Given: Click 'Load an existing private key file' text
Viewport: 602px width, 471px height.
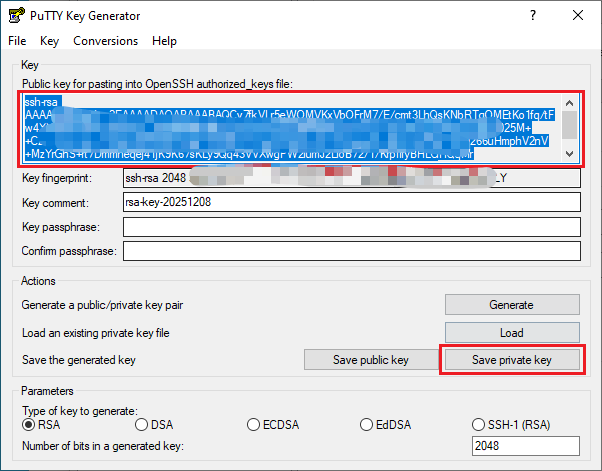Looking at the screenshot, I should (96, 333).
